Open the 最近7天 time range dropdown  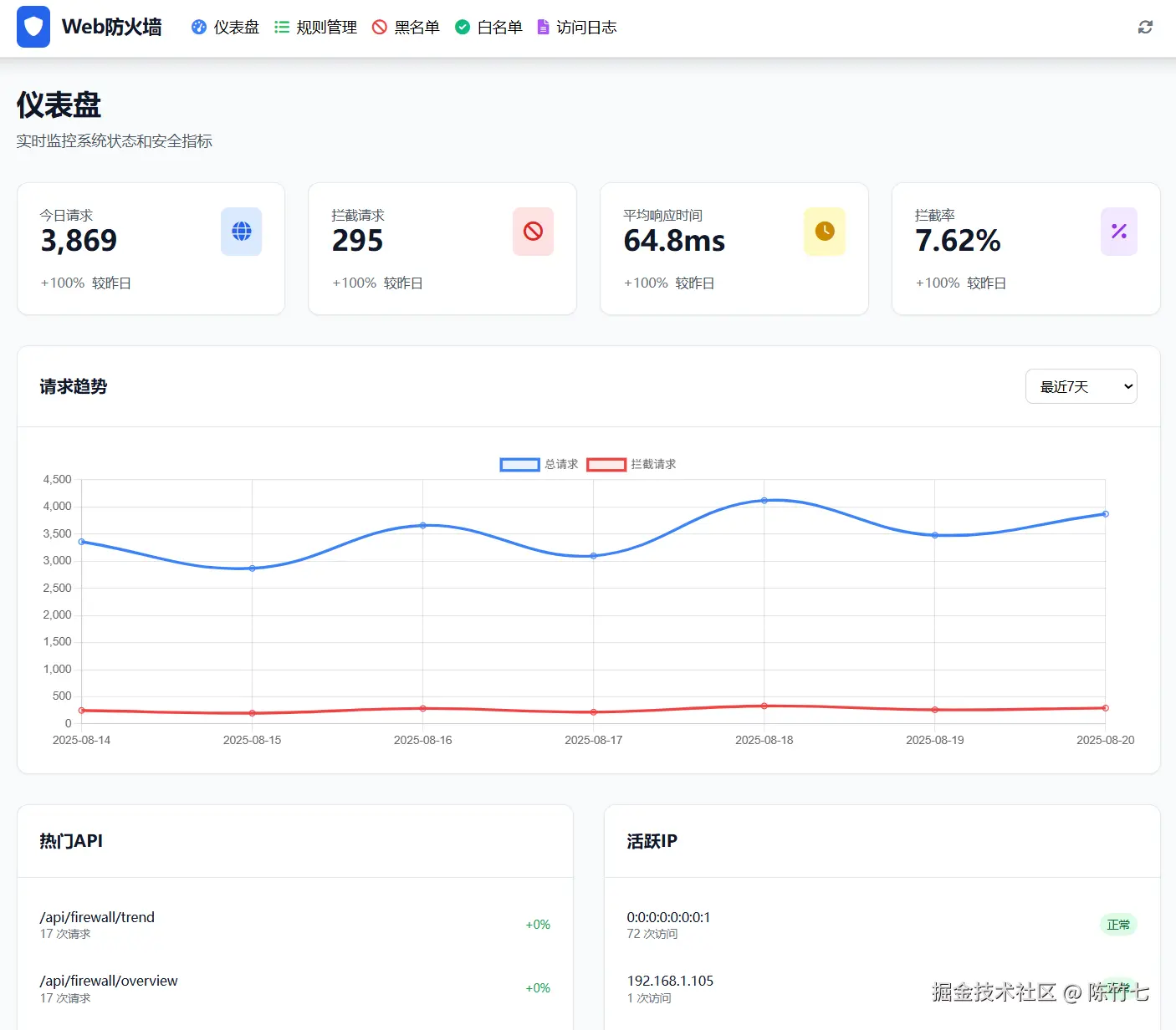1081,386
